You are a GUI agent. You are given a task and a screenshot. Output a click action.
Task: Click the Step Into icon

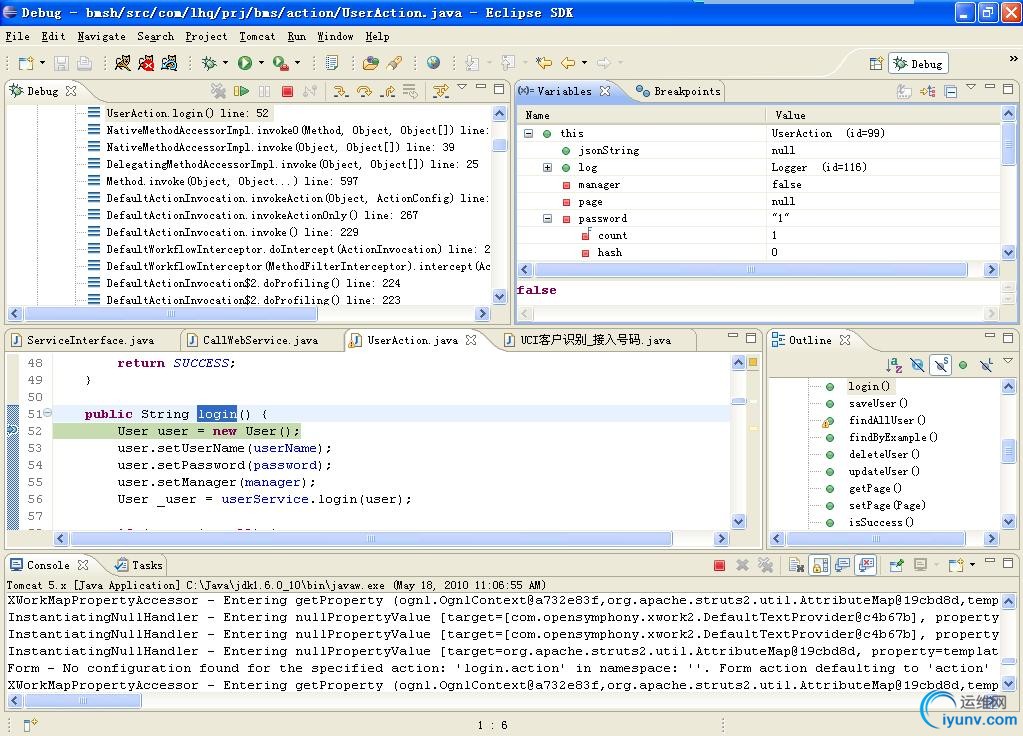[x=340, y=91]
